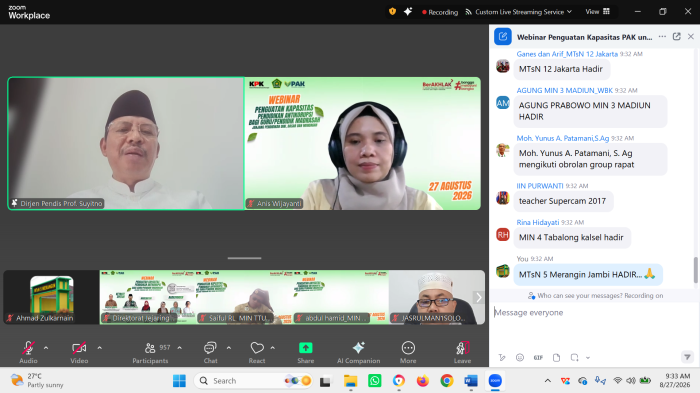
Task: Click your message 'MTsN 5 Merangin Jambi HADIR'
Action: click(587, 275)
